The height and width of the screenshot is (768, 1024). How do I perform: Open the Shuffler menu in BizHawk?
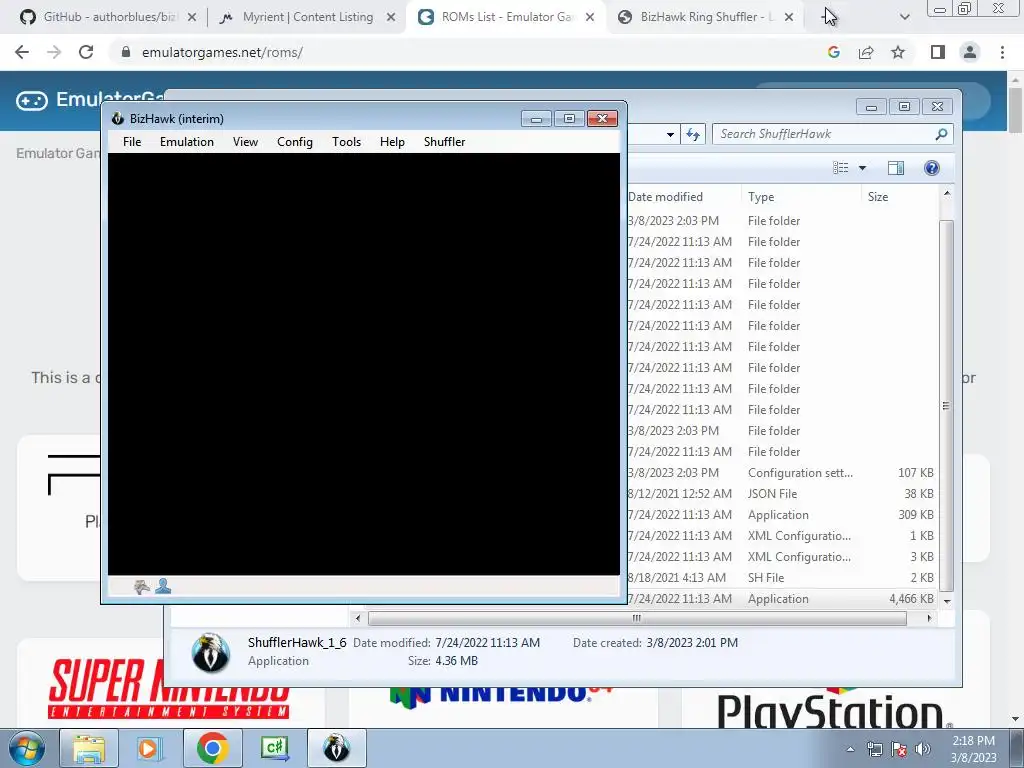coord(445,142)
